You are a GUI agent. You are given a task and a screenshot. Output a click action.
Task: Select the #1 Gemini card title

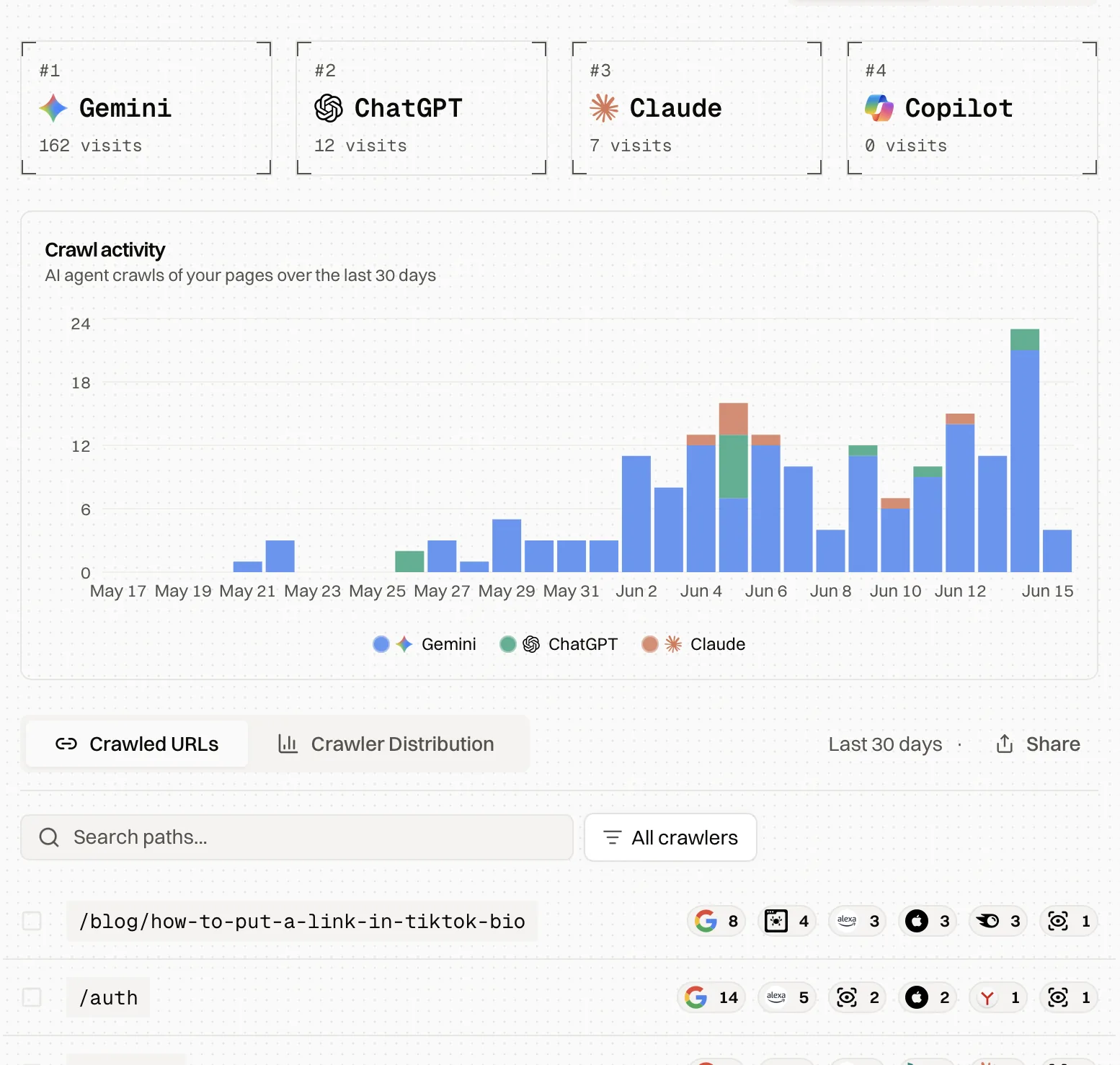pyautogui.click(x=125, y=108)
